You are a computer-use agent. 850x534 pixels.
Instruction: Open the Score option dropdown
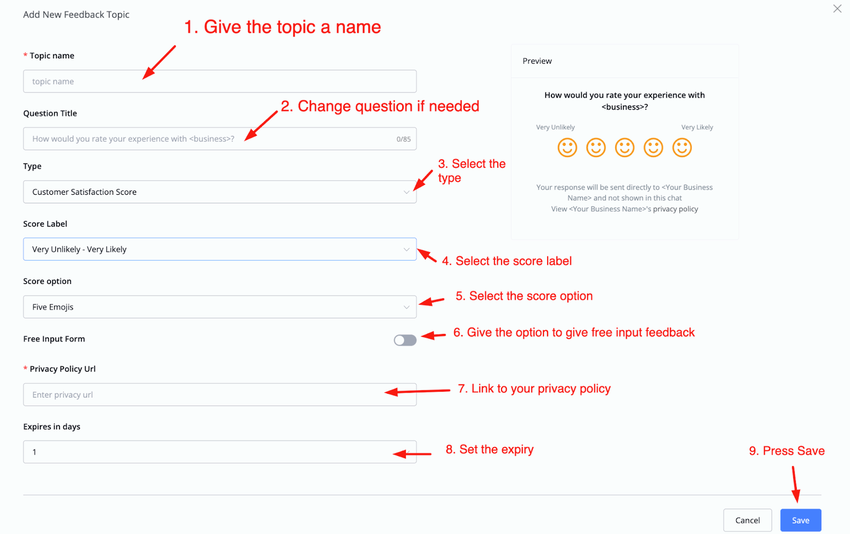pos(219,307)
